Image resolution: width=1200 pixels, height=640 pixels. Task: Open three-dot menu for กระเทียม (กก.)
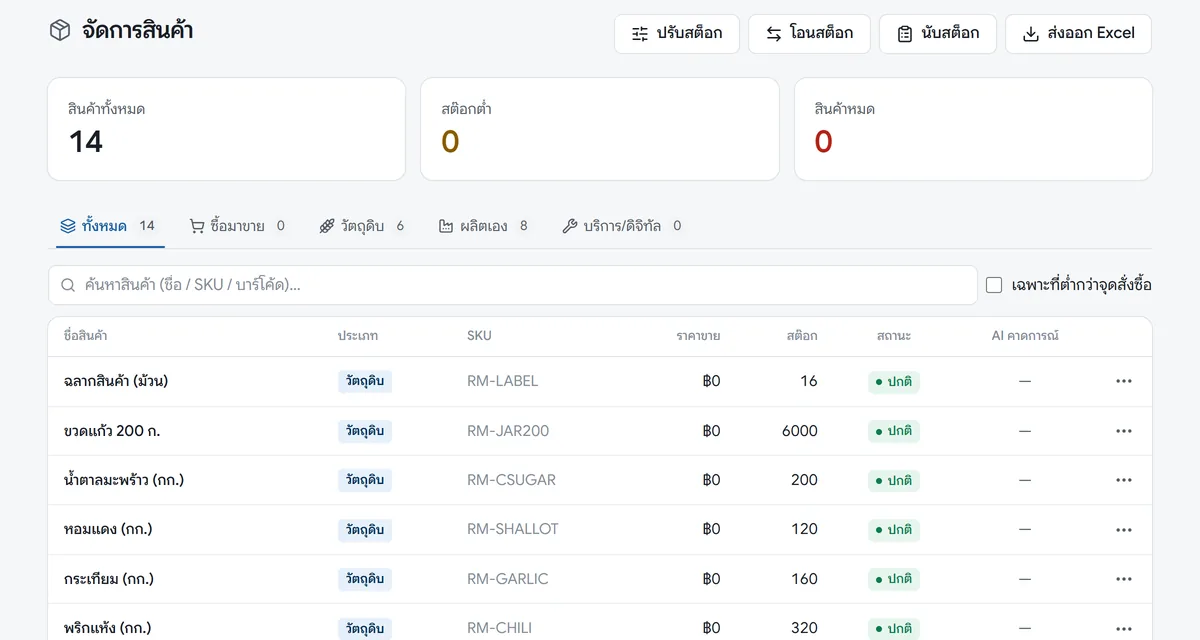pyautogui.click(x=1124, y=579)
